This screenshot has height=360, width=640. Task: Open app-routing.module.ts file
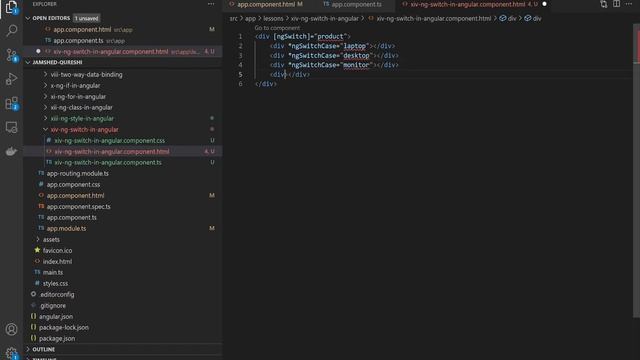(x=78, y=173)
